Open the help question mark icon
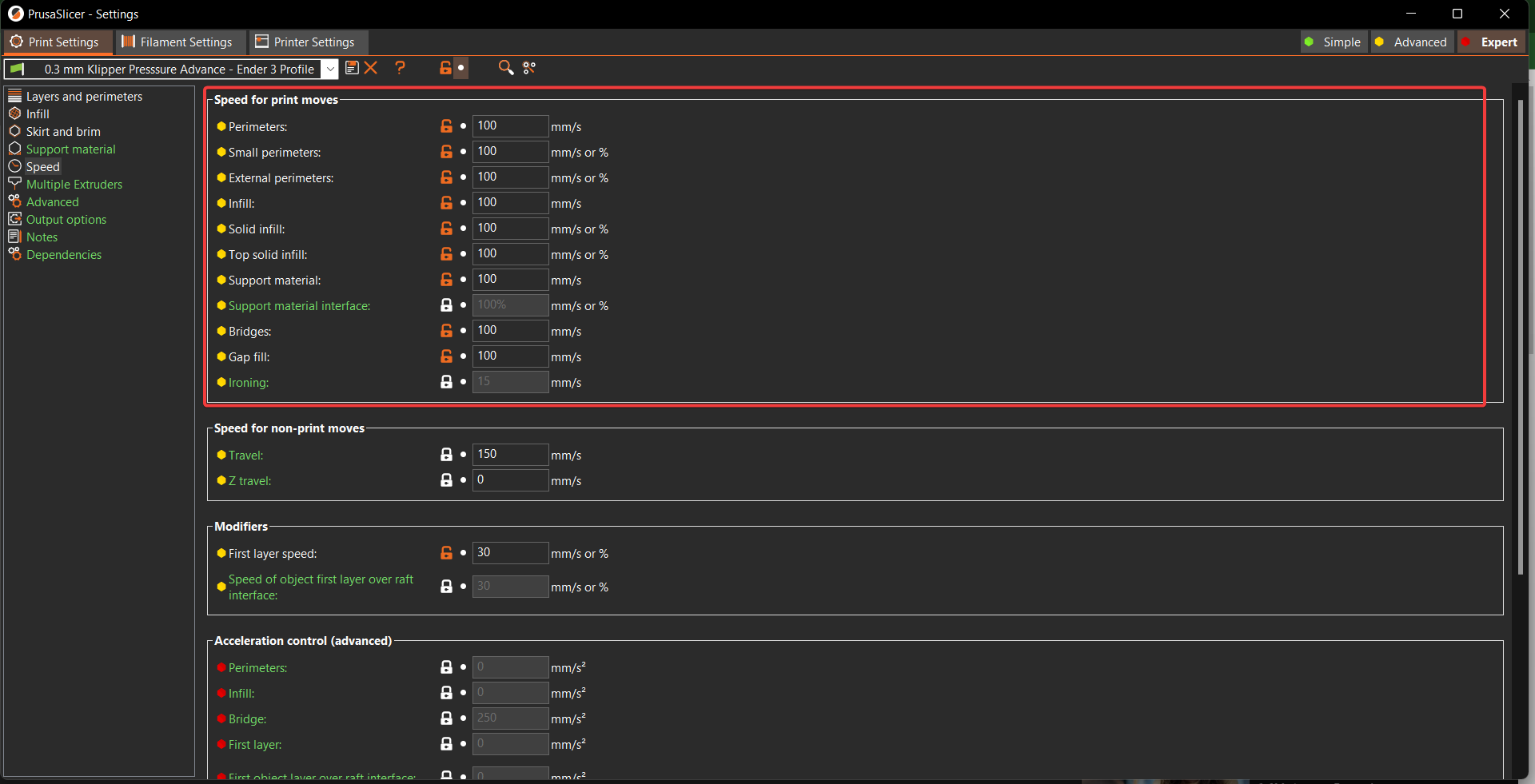This screenshot has width=1535, height=784. click(401, 68)
